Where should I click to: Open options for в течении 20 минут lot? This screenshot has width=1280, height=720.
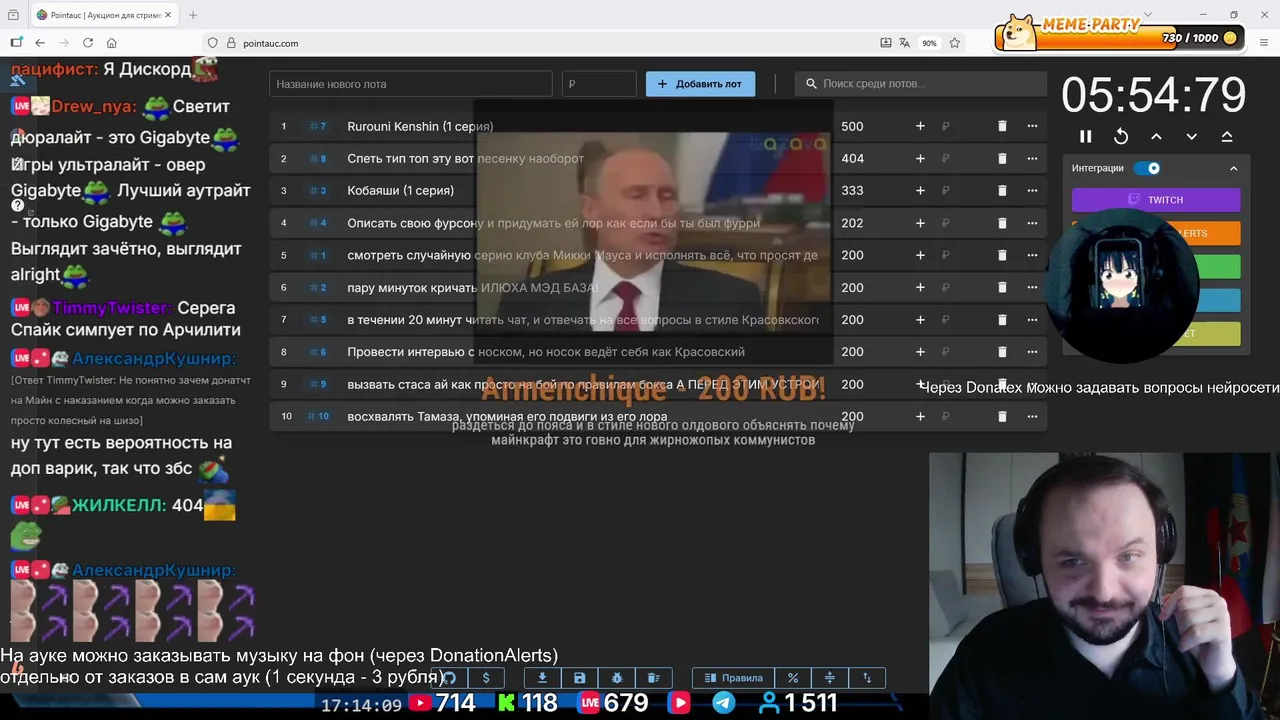coord(1032,320)
